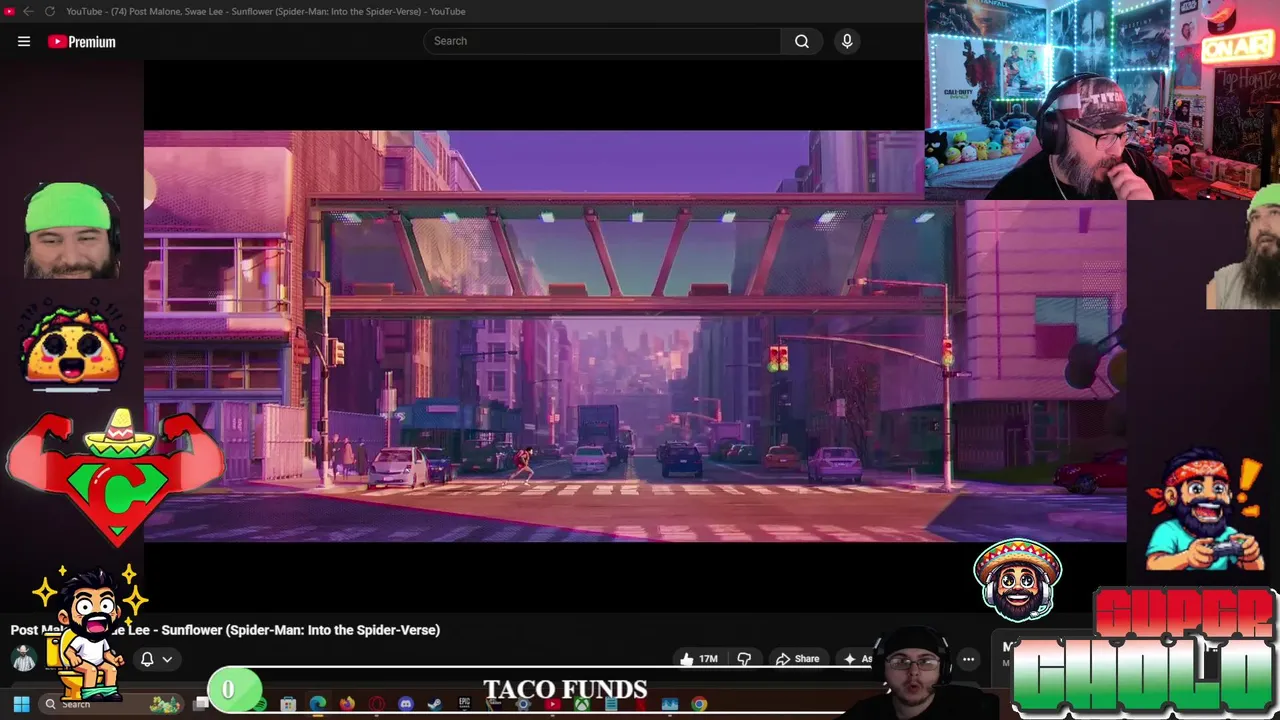Open the Windows Start button

(21, 704)
